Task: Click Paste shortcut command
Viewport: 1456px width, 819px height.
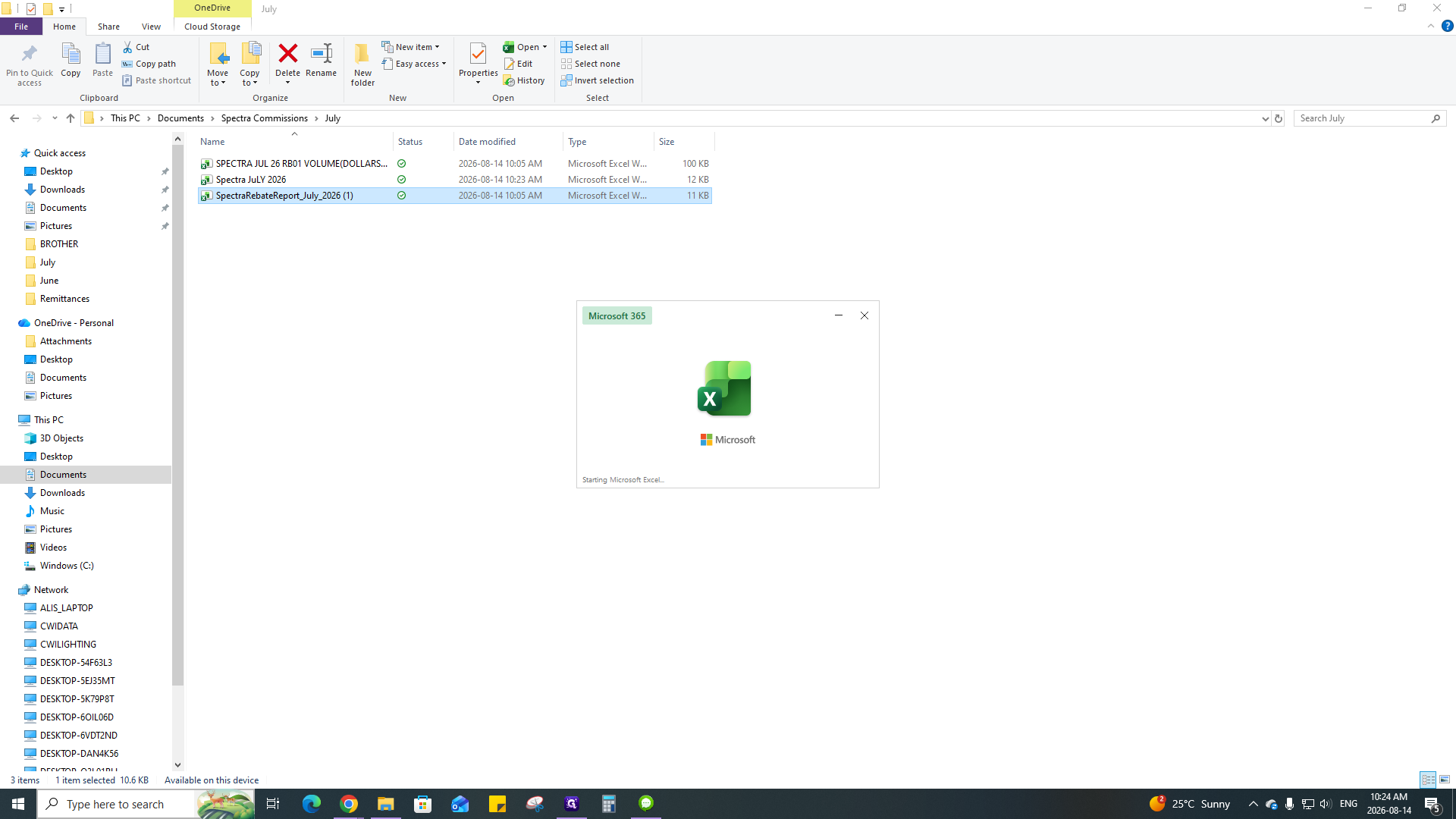Action: pos(157,80)
